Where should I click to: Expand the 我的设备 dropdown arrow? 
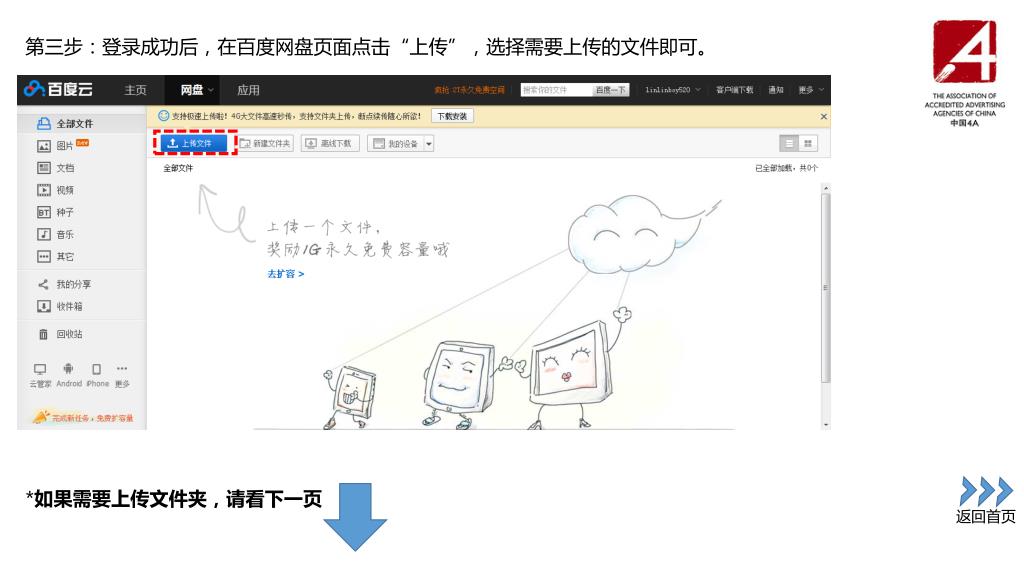click(430, 143)
